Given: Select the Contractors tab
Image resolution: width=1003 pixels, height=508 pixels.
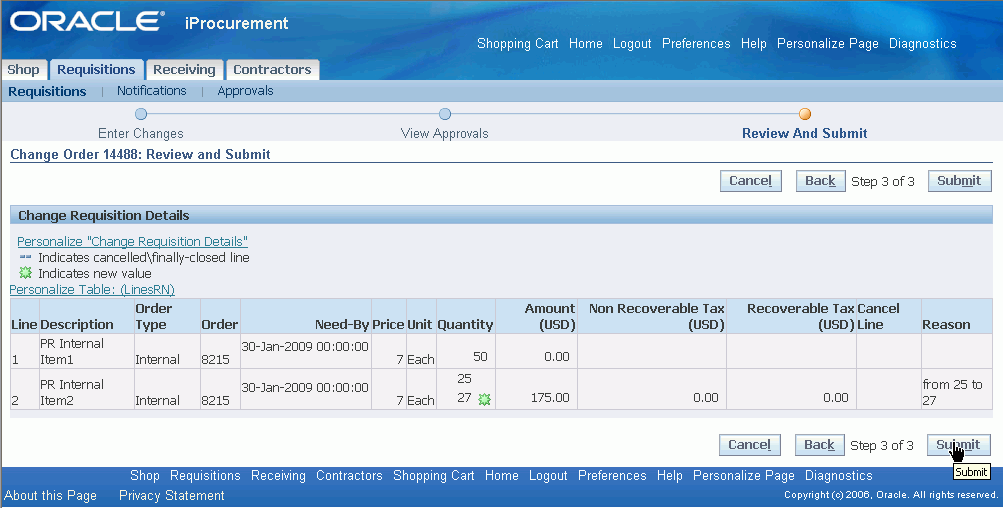Looking at the screenshot, I should coord(272,69).
